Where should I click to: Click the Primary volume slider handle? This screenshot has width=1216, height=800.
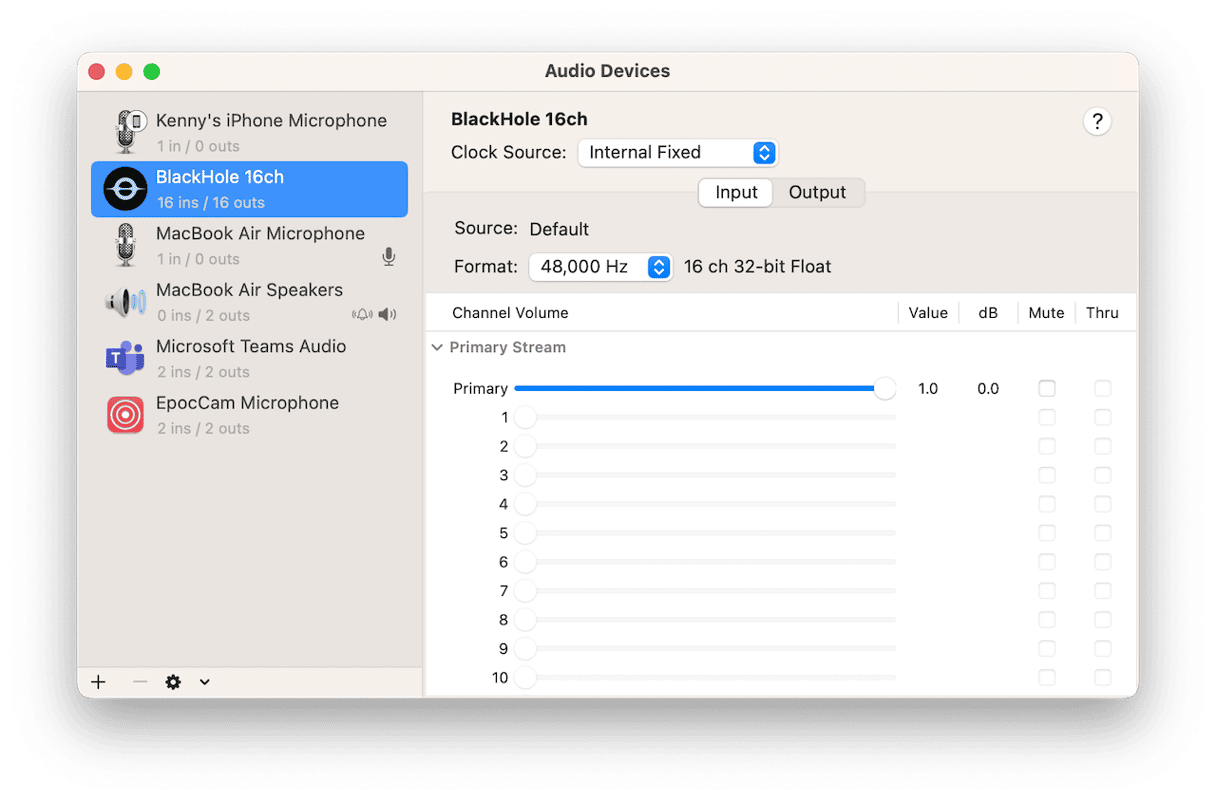[x=884, y=388]
